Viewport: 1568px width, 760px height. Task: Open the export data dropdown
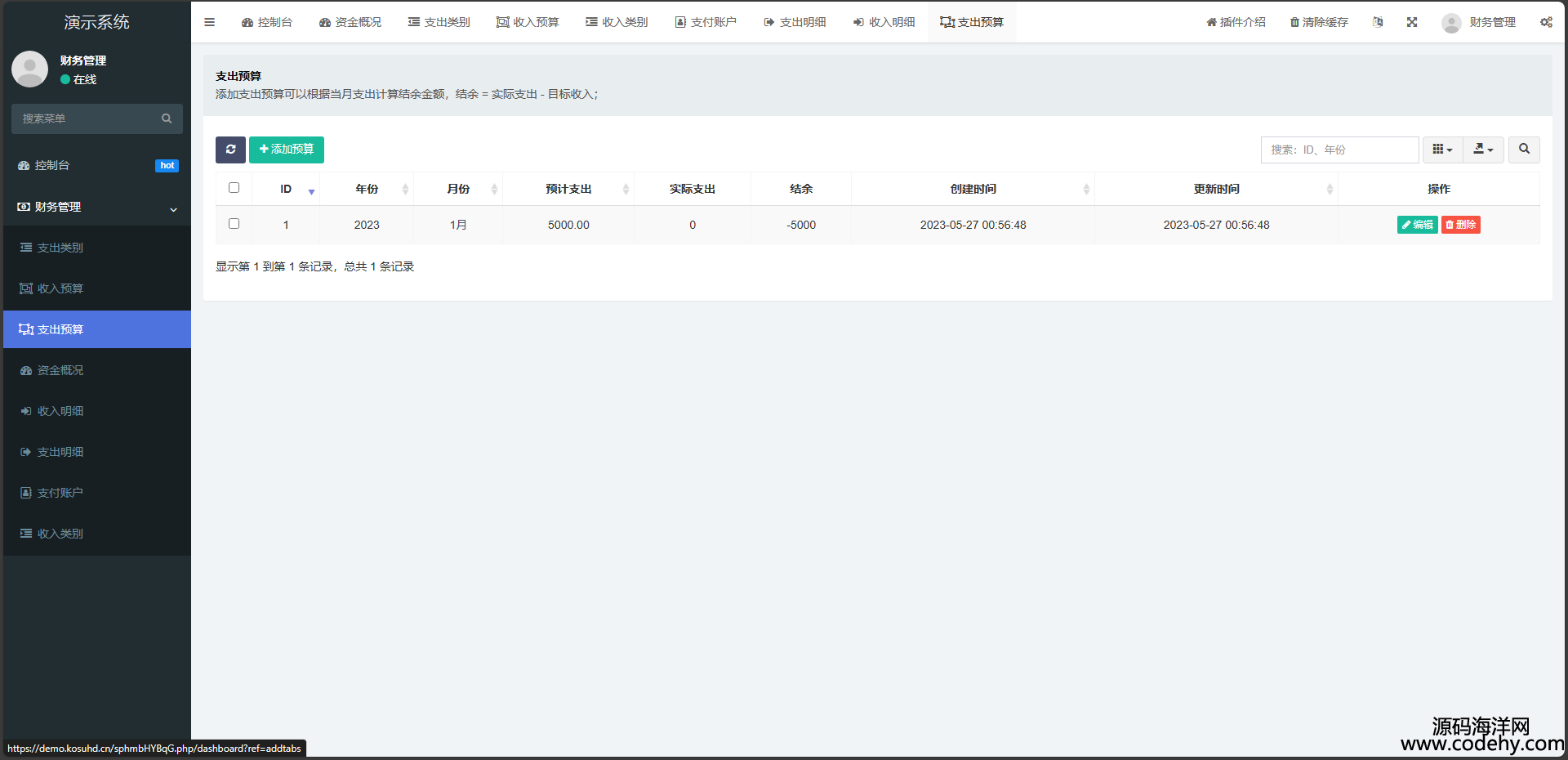coord(1483,150)
